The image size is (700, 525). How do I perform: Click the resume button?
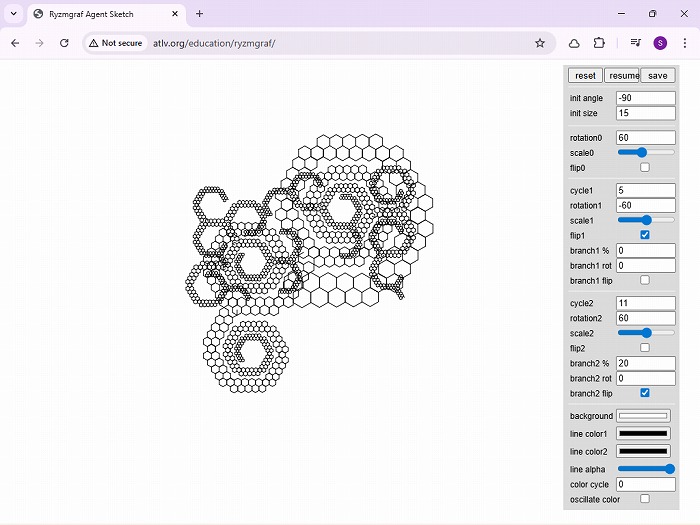[622, 76]
